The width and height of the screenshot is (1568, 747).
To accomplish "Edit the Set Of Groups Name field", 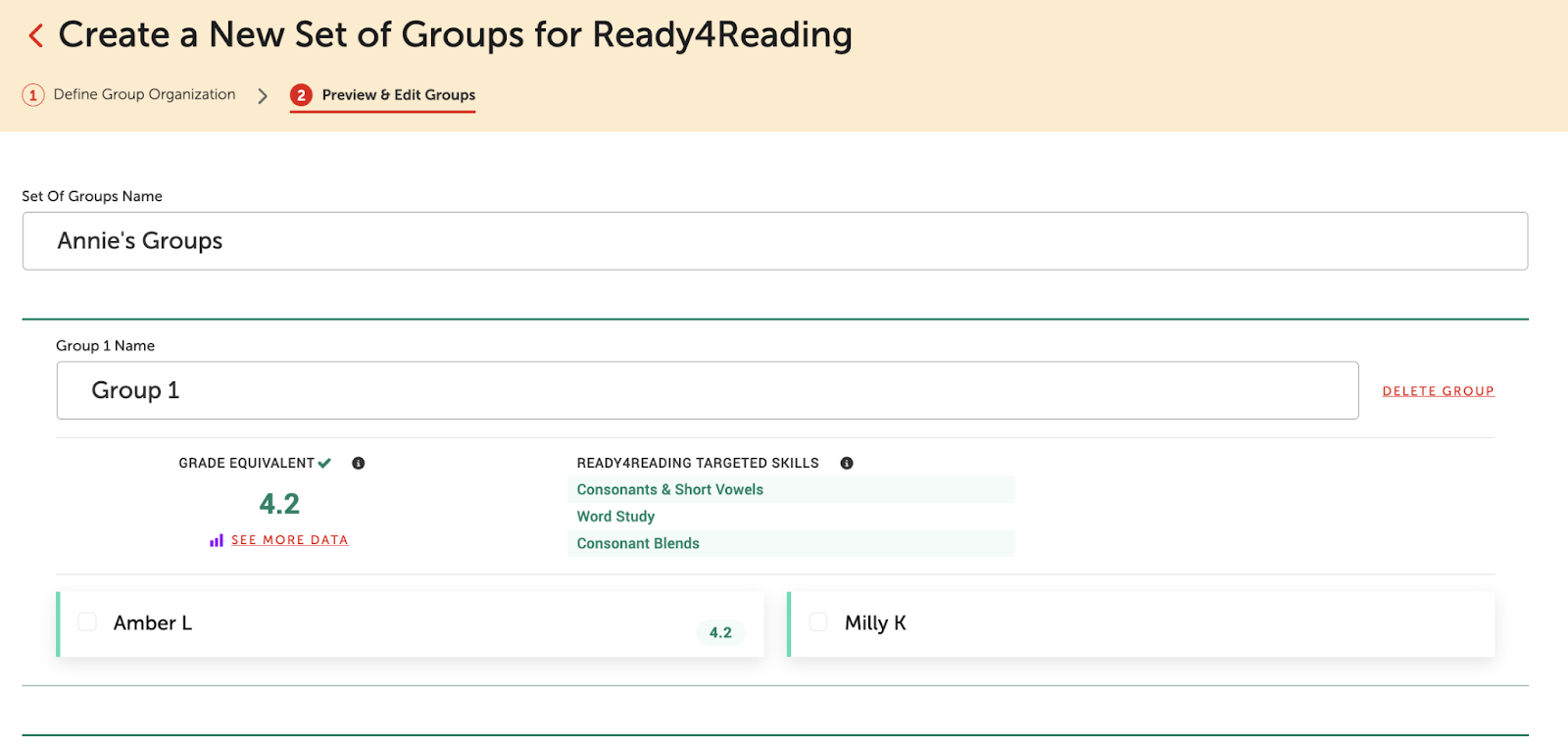I will point(775,241).
